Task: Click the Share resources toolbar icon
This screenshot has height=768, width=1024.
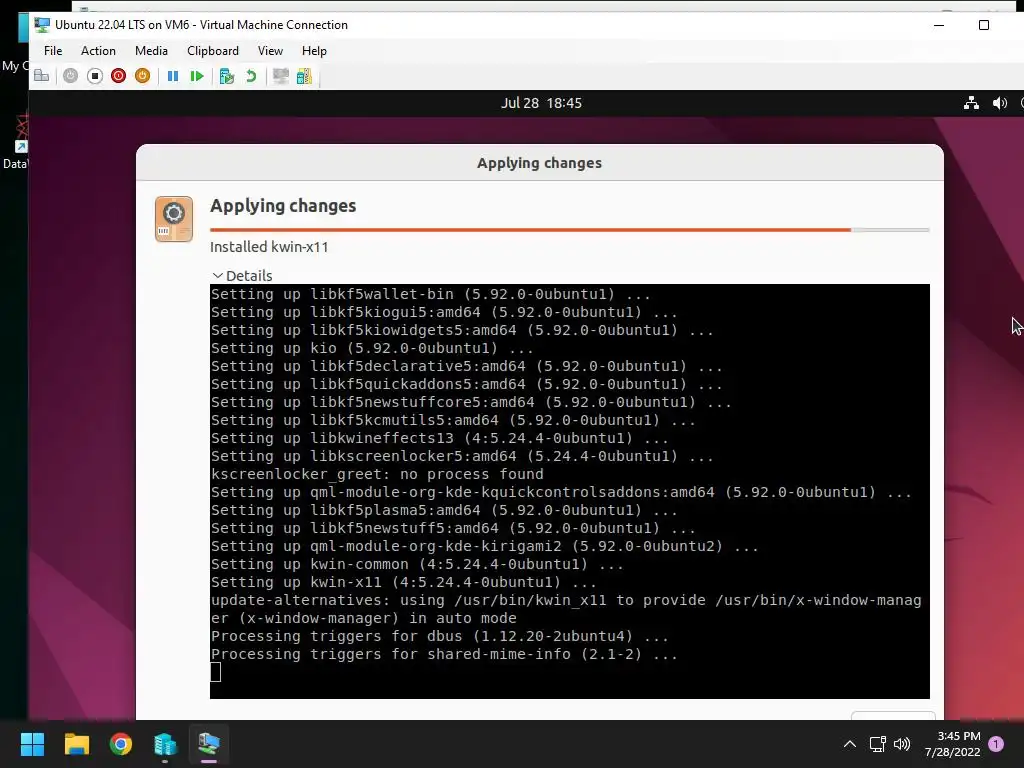Action: [x=304, y=76]
